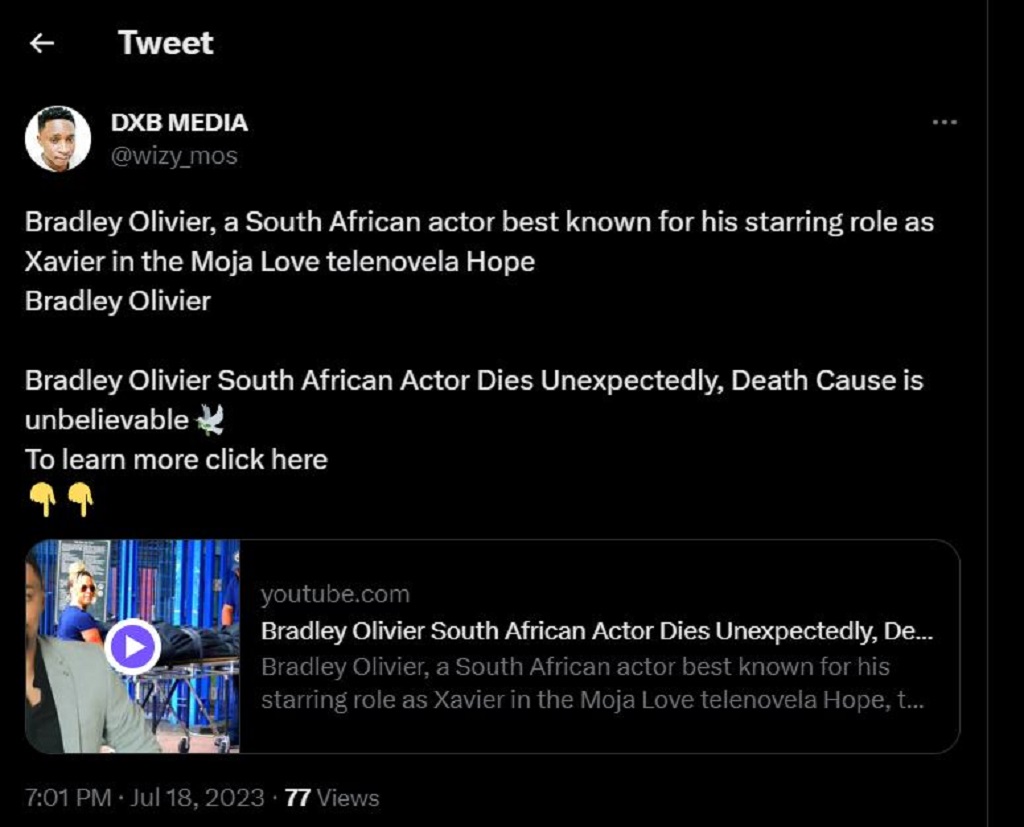Click the DXB MEDIA display name
The height and width of the screenshot is (827, 1024).
[x=179, y=123]
